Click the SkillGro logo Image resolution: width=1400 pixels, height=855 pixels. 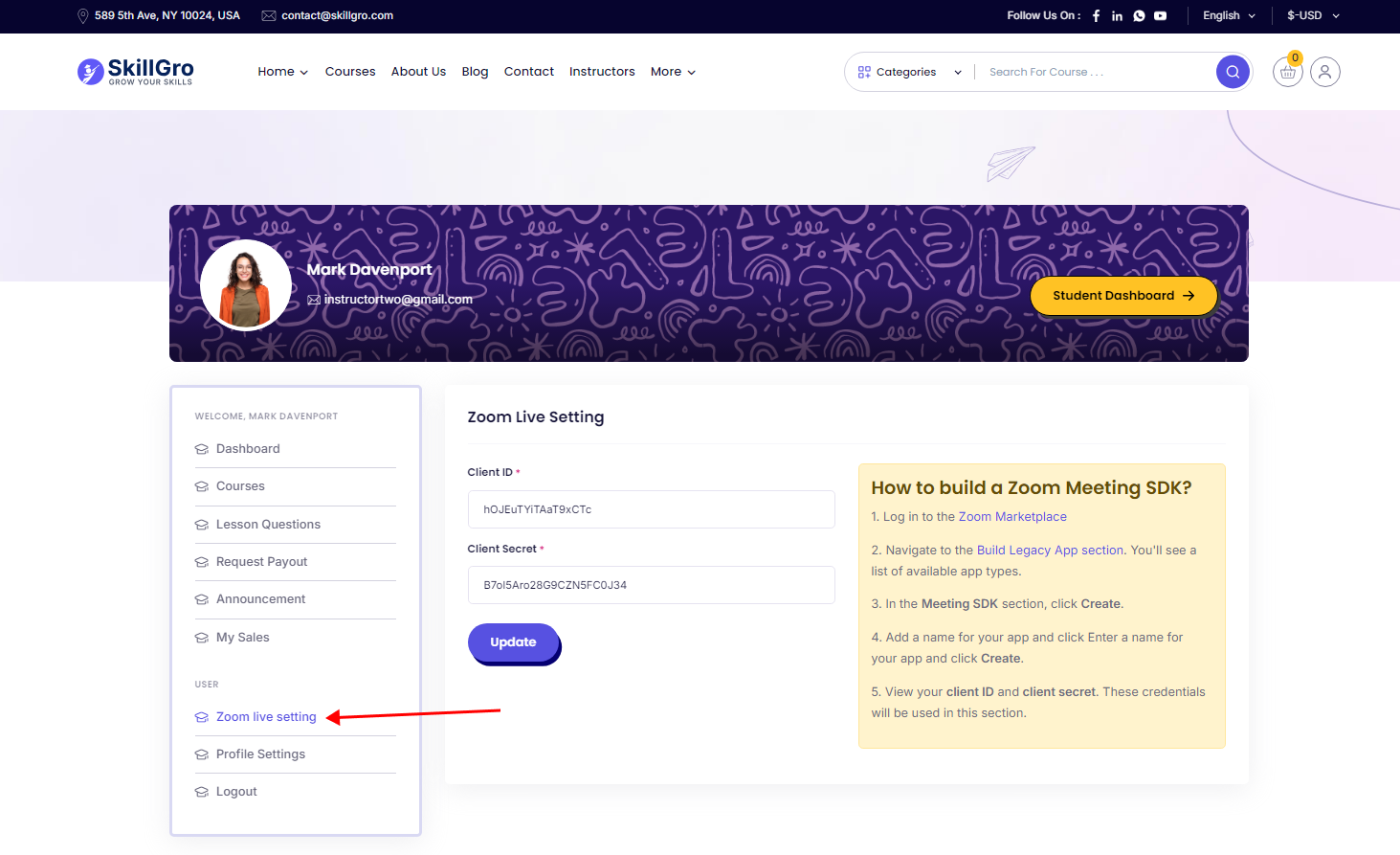coord(136,71)
